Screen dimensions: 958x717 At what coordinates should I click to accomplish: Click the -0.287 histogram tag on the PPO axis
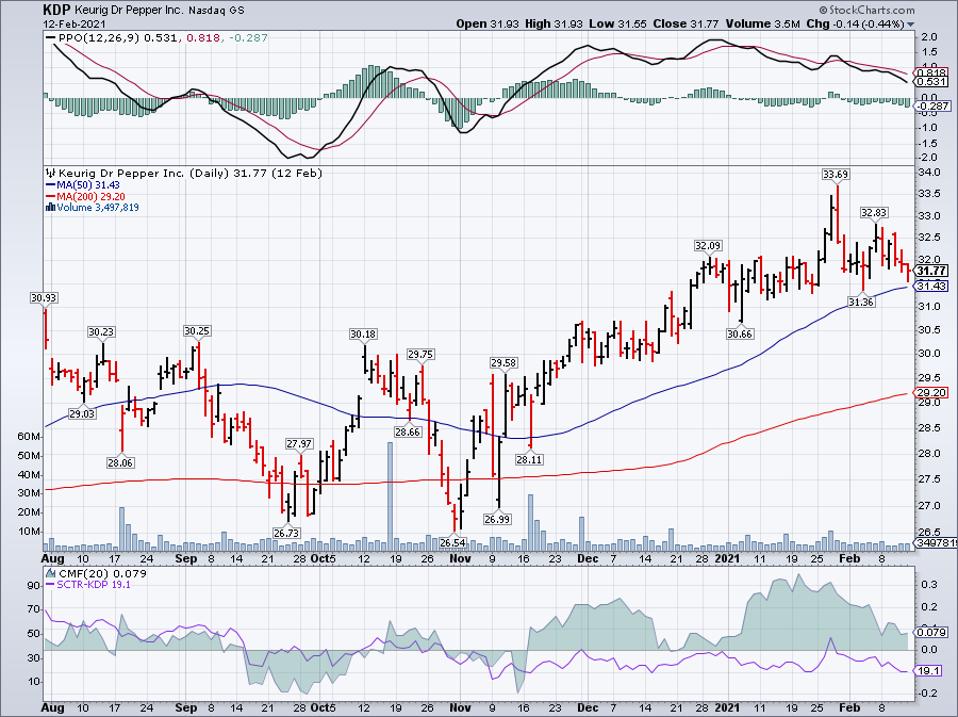click(x=934, y=106)
